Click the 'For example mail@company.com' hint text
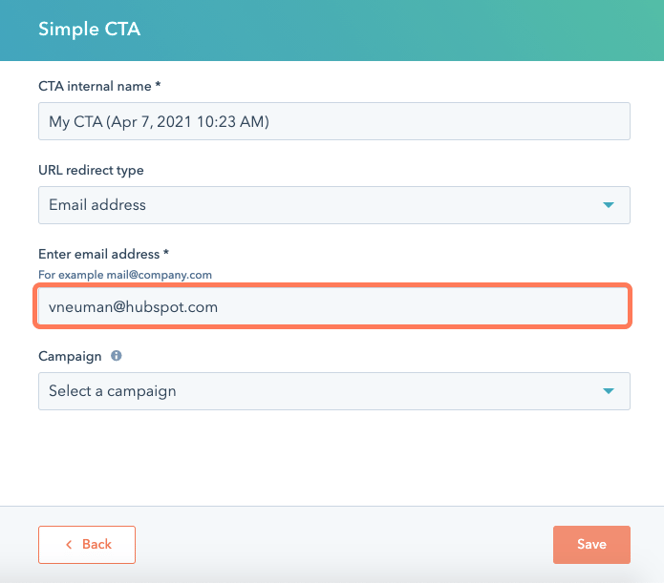The width and height of the screenshot is (664, 583). coord(125,275)
